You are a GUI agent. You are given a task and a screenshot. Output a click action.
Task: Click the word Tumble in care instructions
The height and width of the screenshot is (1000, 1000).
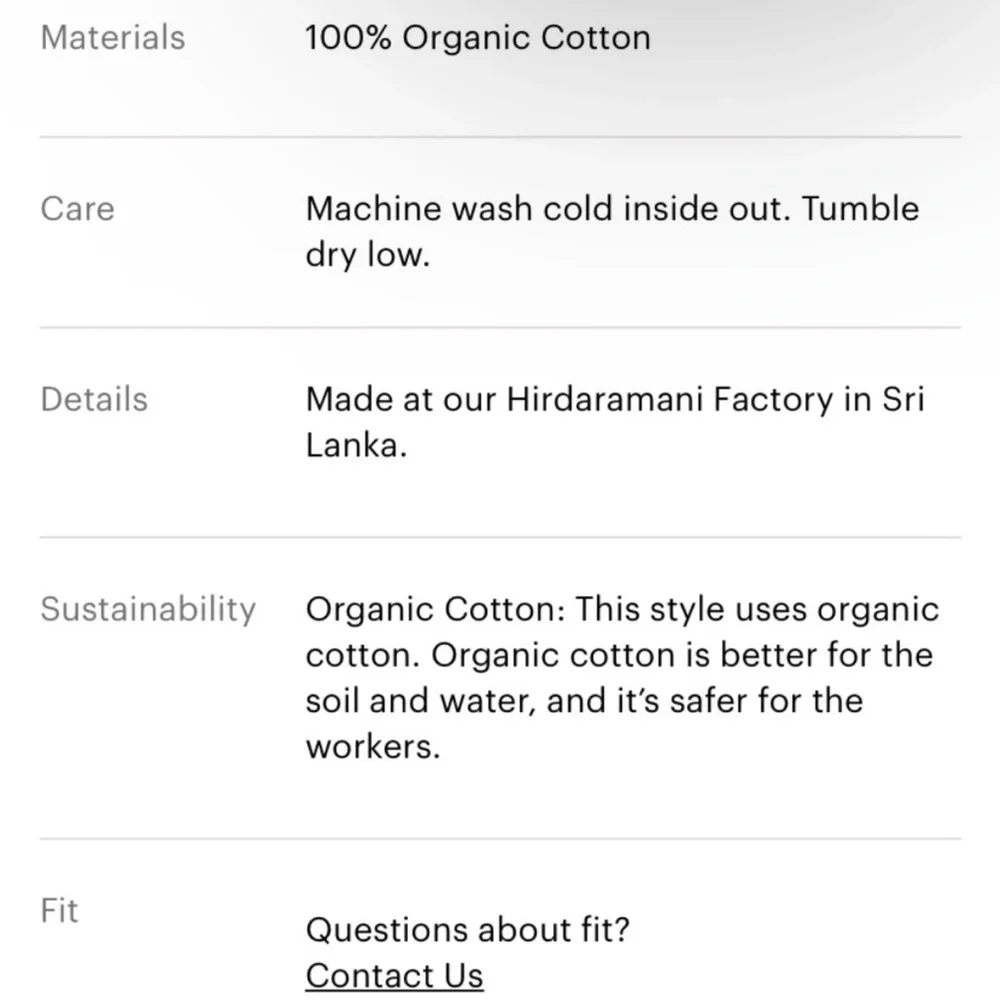(860, 209)
